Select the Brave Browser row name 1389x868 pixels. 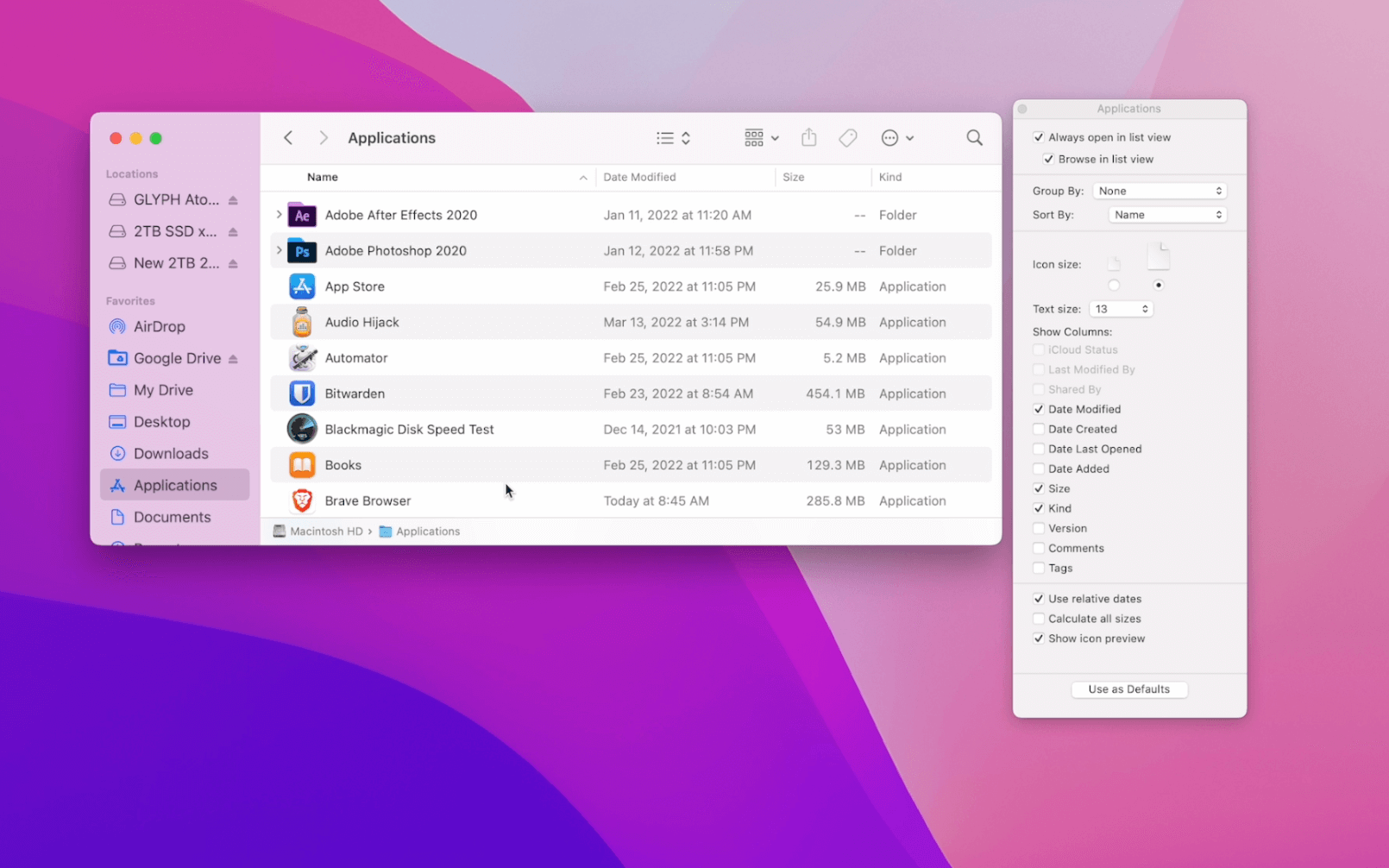[x=368, y=501]
